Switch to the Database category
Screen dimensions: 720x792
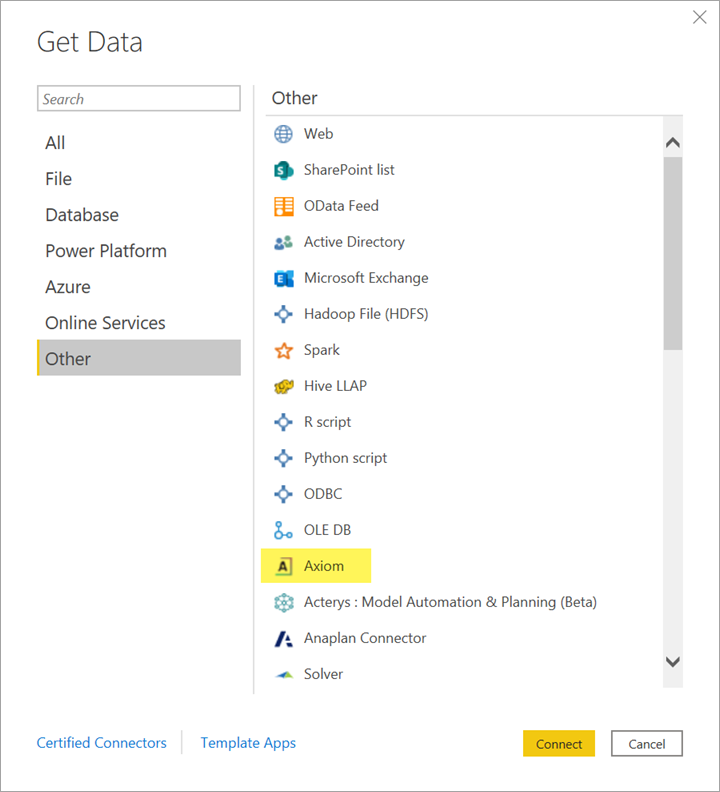click(x=82, y=215)
